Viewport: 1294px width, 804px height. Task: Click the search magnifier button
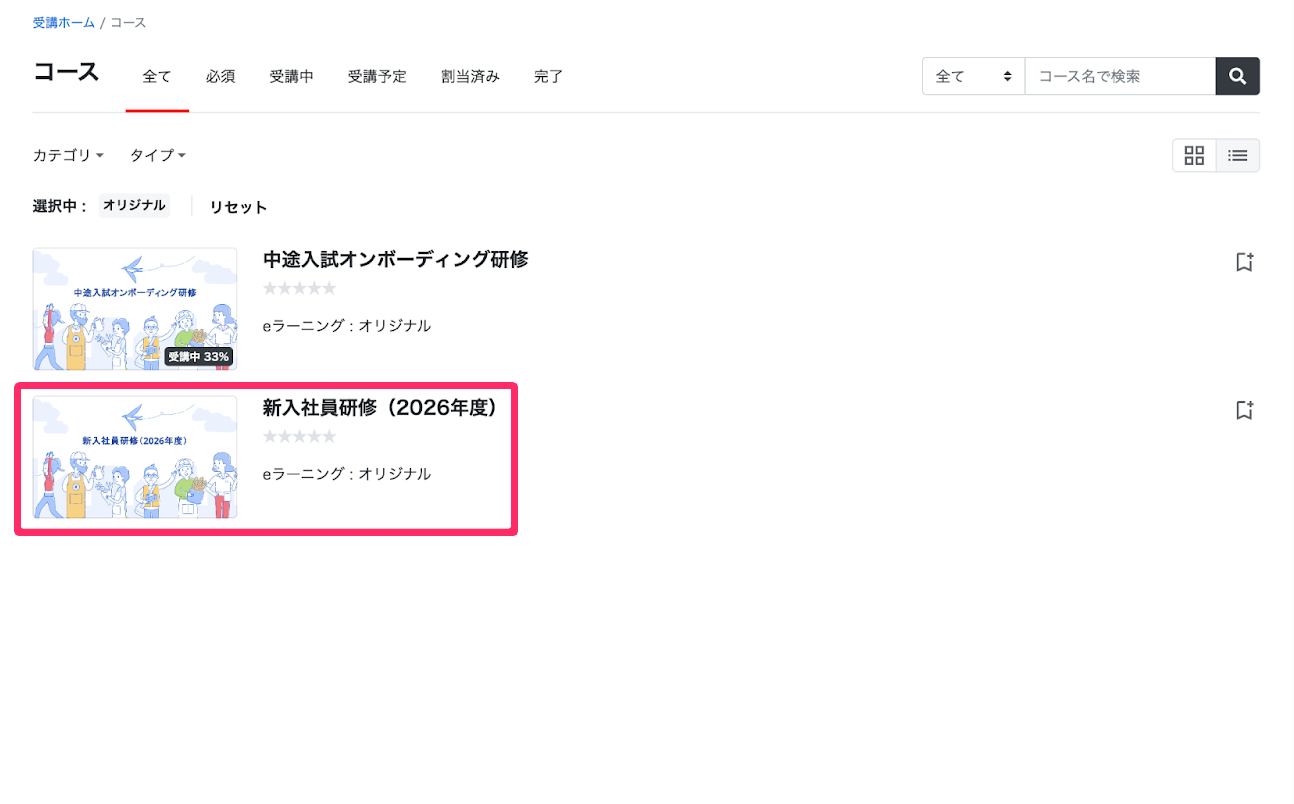pos(1237,76)
